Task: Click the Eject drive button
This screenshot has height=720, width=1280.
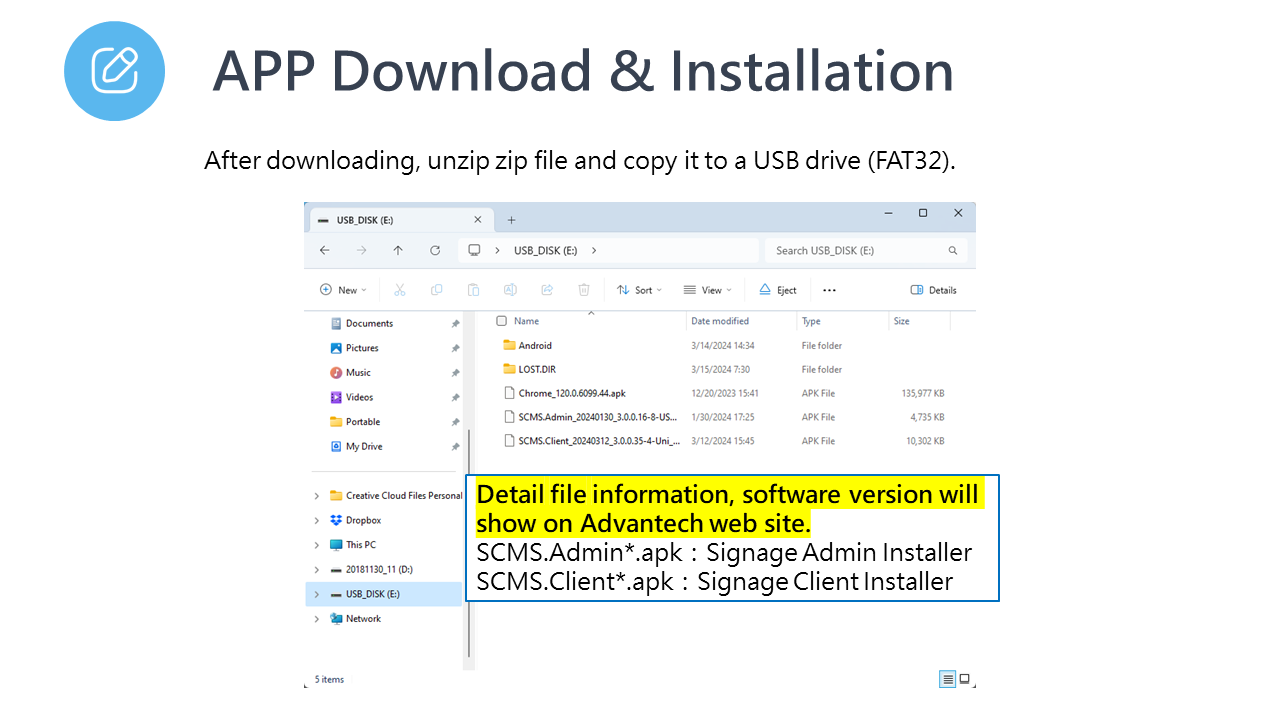Action: tap(777, 290)
